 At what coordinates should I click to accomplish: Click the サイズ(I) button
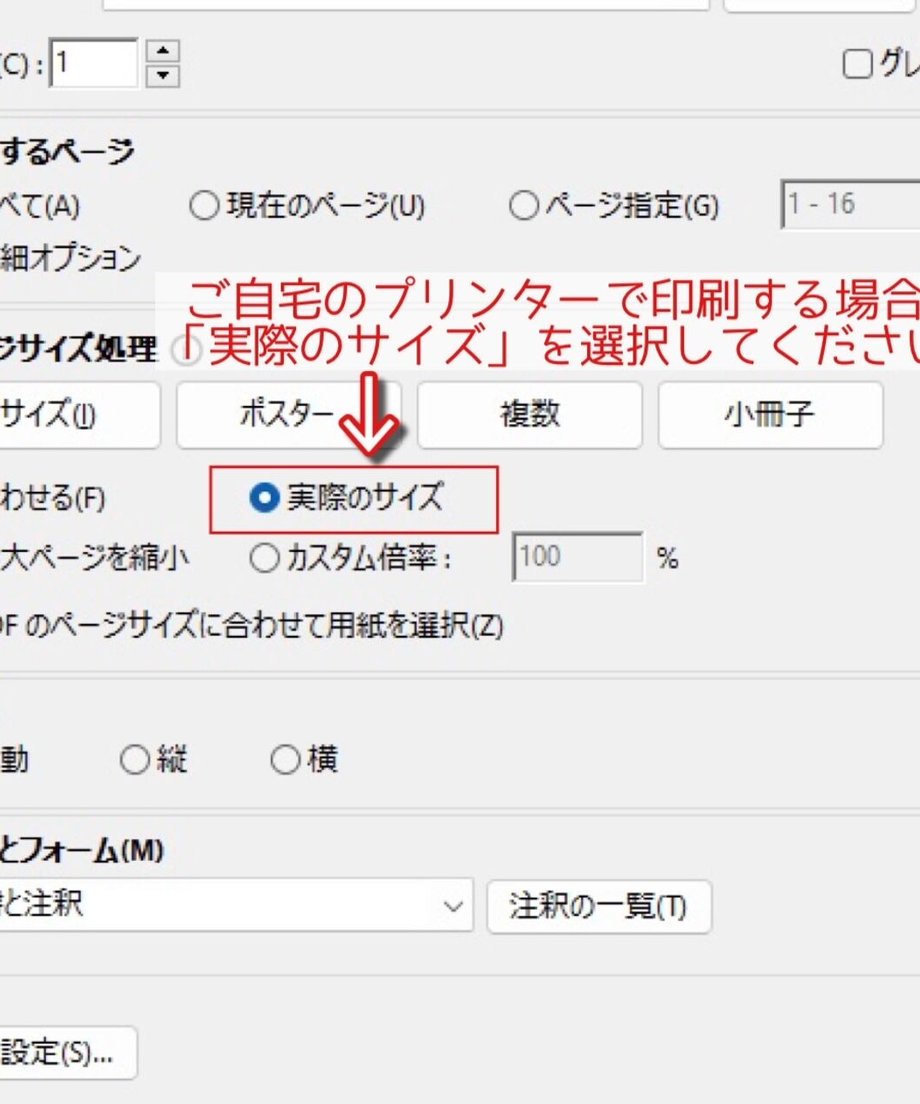[x=80, y=415]
